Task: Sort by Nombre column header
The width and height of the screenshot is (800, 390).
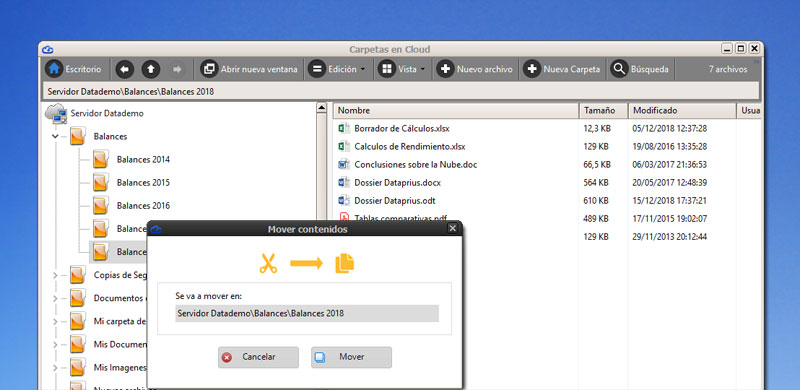Action: 456,110
